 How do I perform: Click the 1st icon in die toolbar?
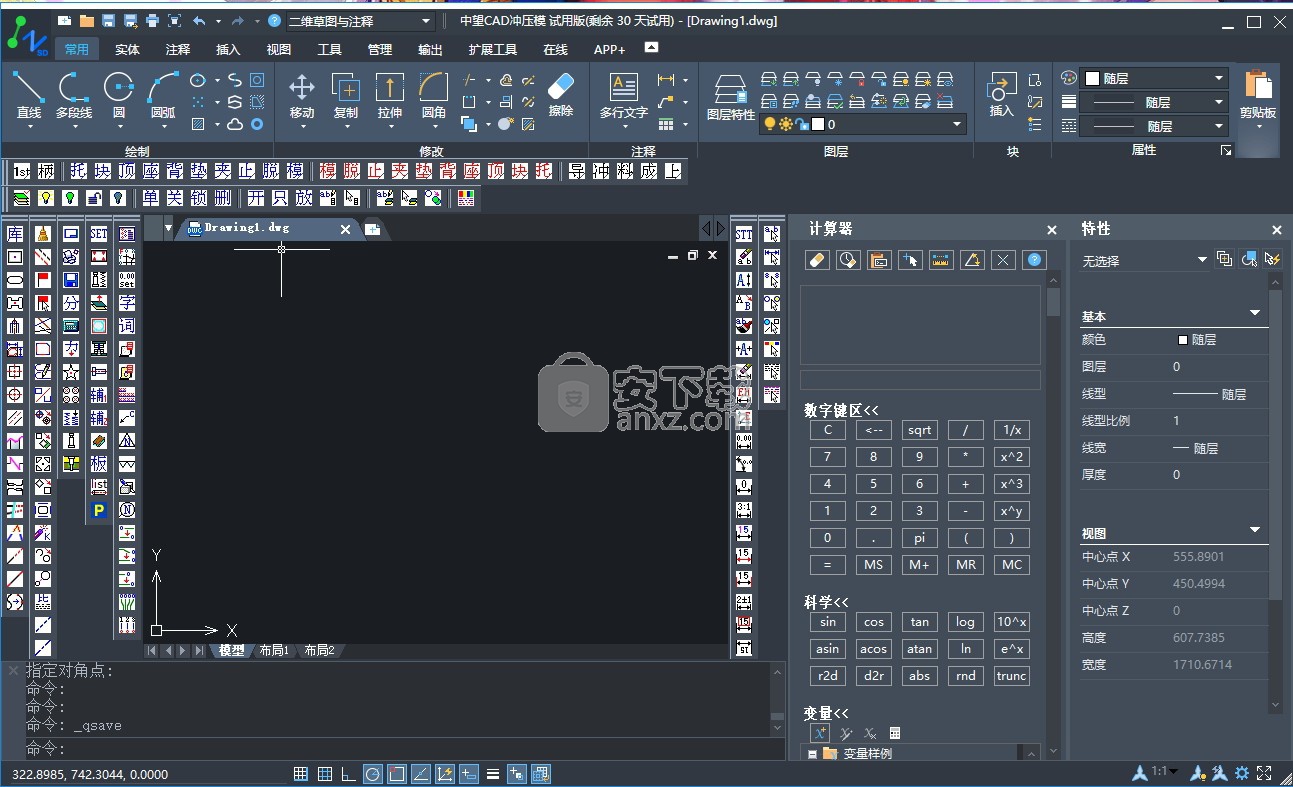point(22,171)
